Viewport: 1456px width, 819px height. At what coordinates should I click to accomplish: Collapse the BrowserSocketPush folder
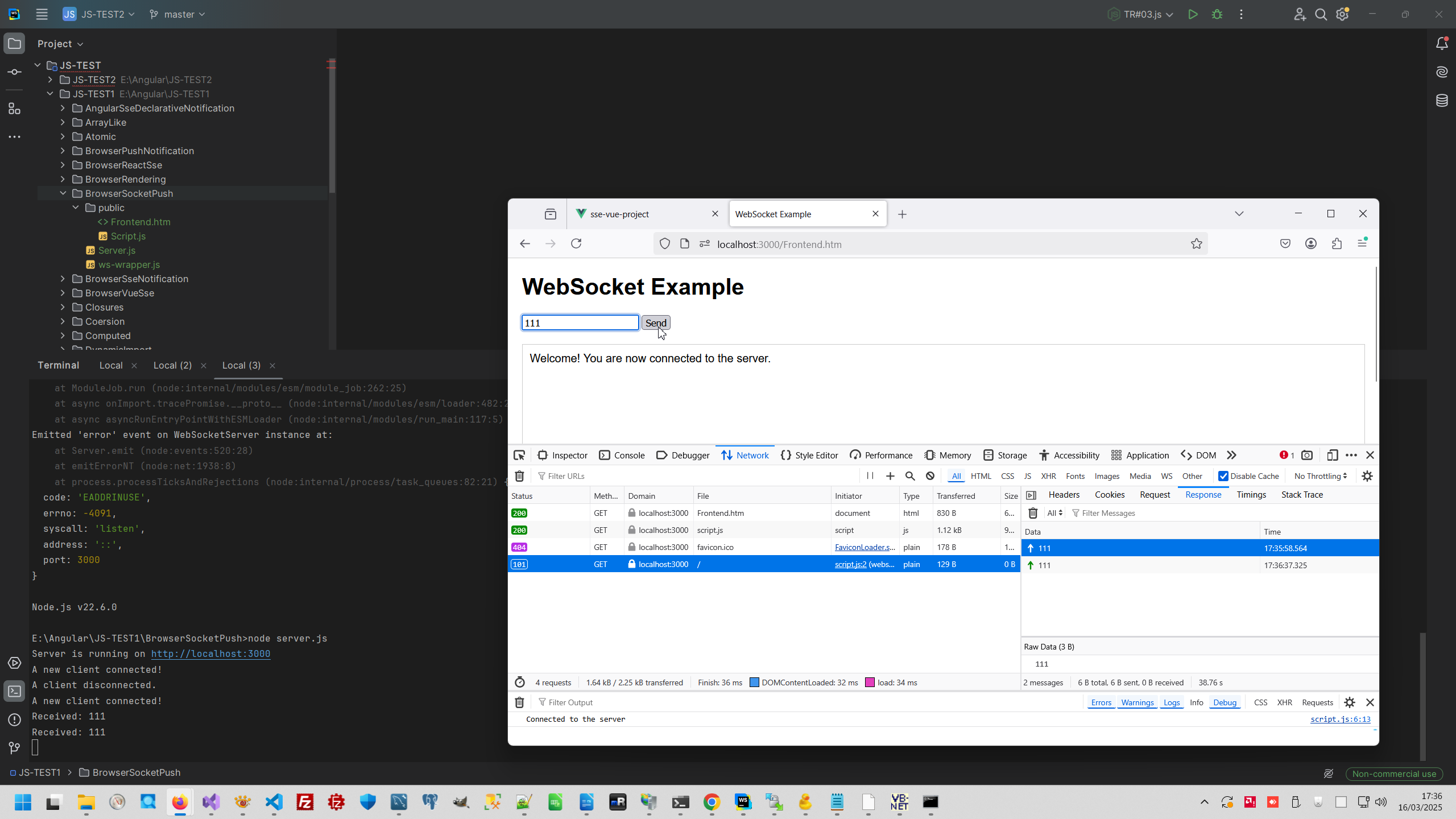tap(63, 193)
